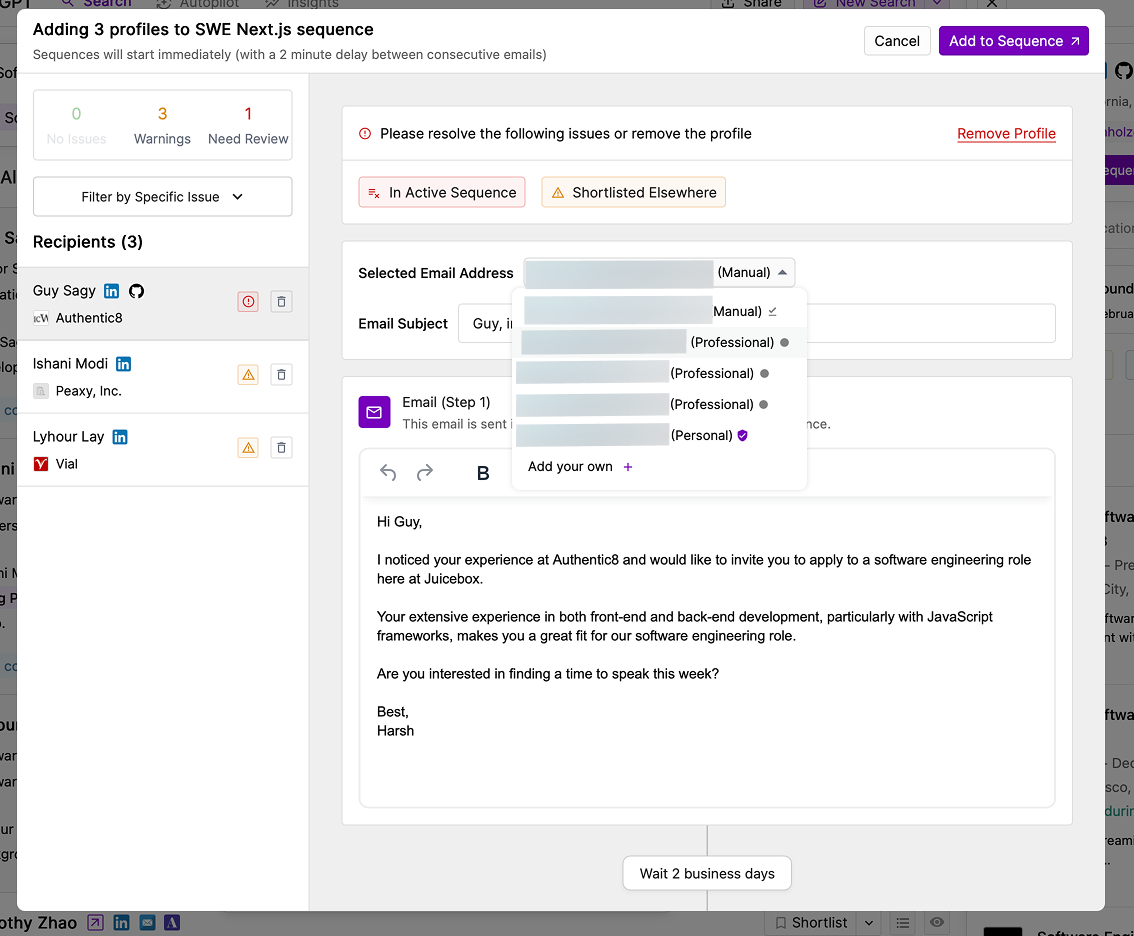Select the third Professional email option

pos(659,405)
